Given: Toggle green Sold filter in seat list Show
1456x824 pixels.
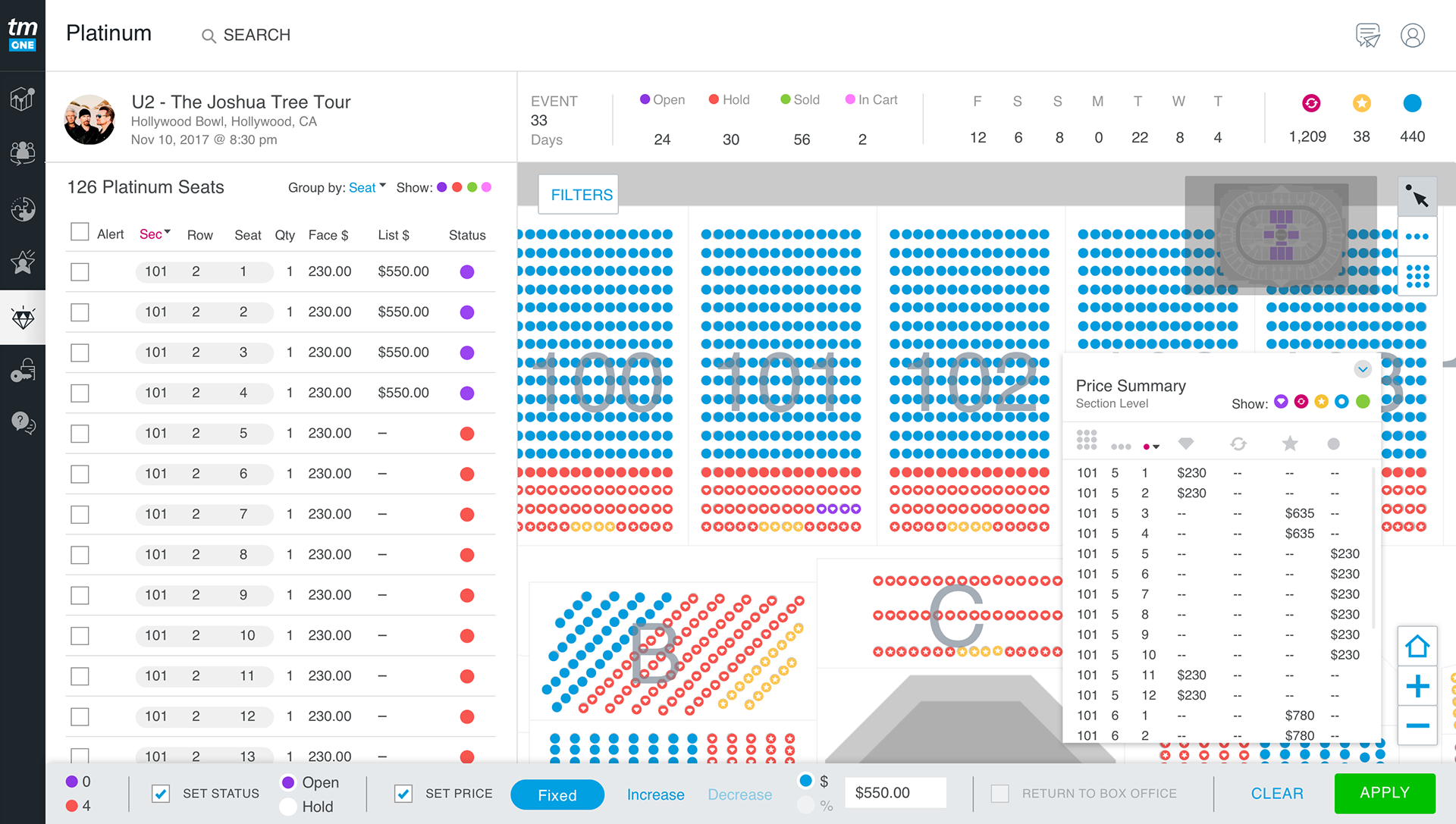Looking at the screenshot, I should pyautogui.click(x=472, y=187).
